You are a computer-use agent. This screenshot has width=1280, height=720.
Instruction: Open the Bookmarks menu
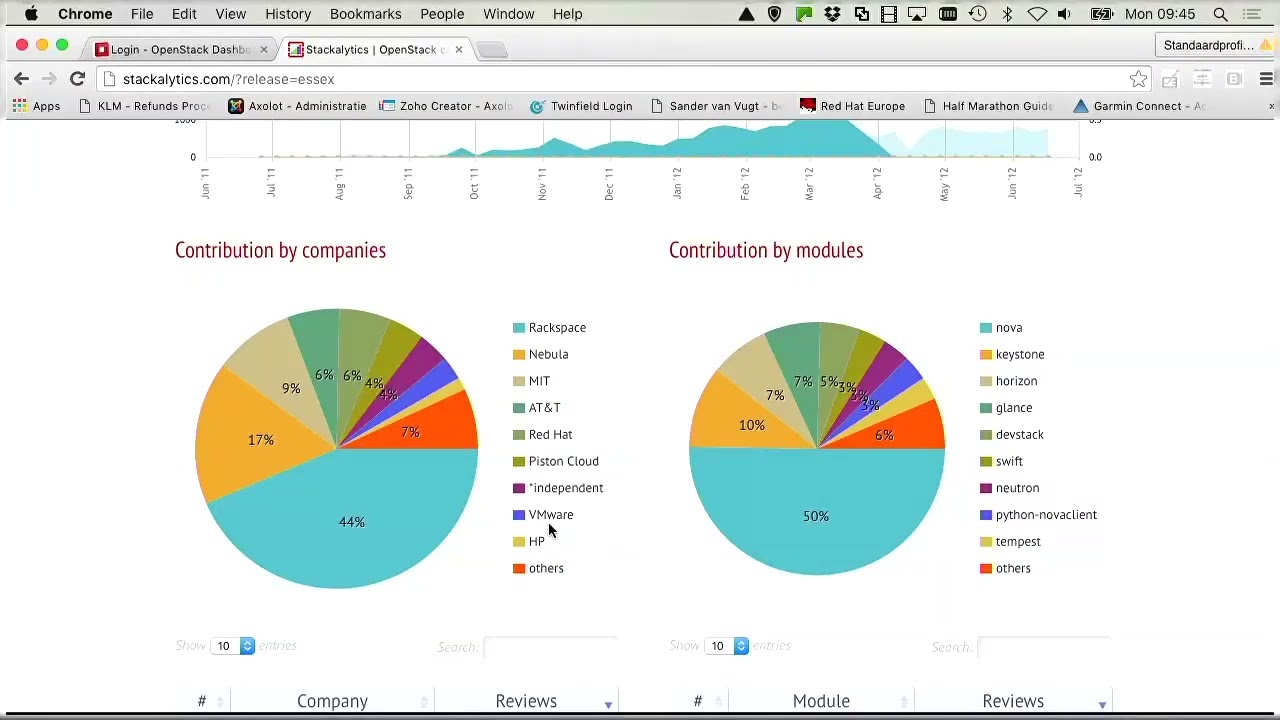click(365, 14)
